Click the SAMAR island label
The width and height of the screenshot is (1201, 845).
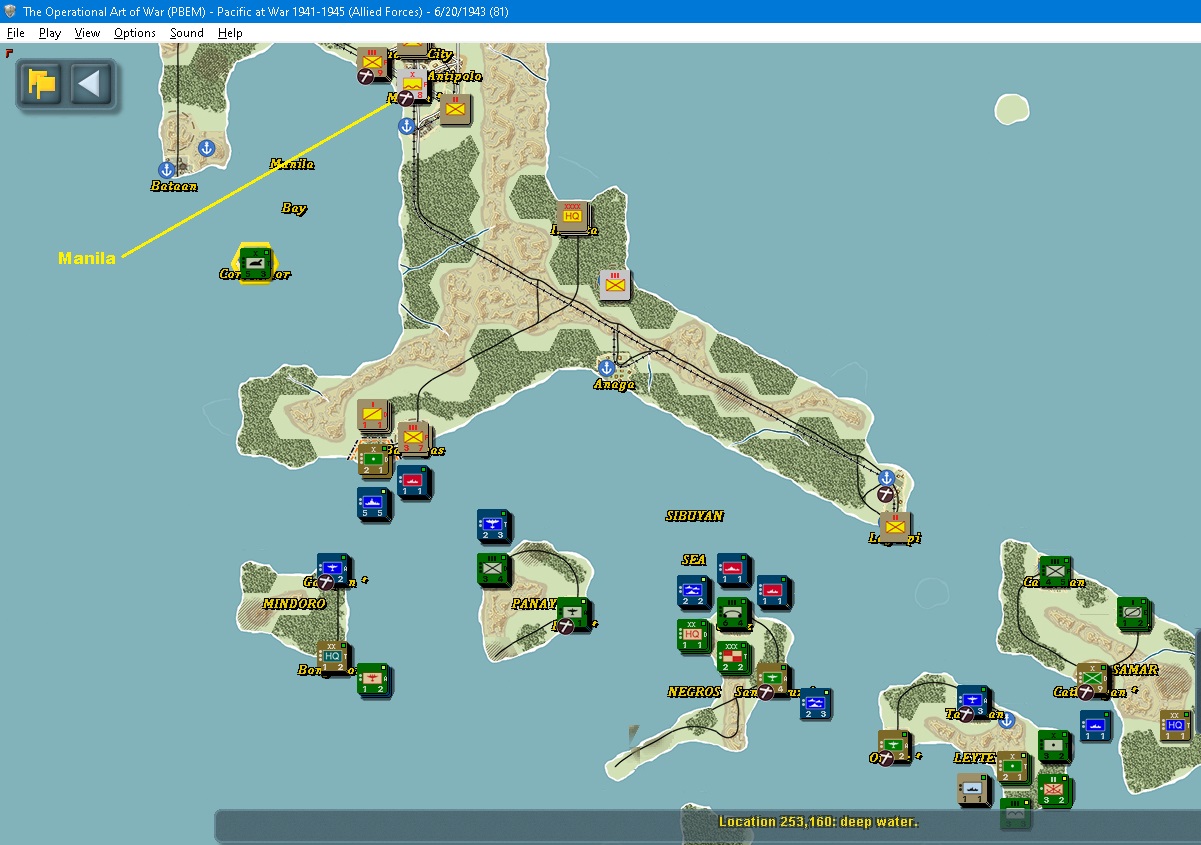[1135, 670]
